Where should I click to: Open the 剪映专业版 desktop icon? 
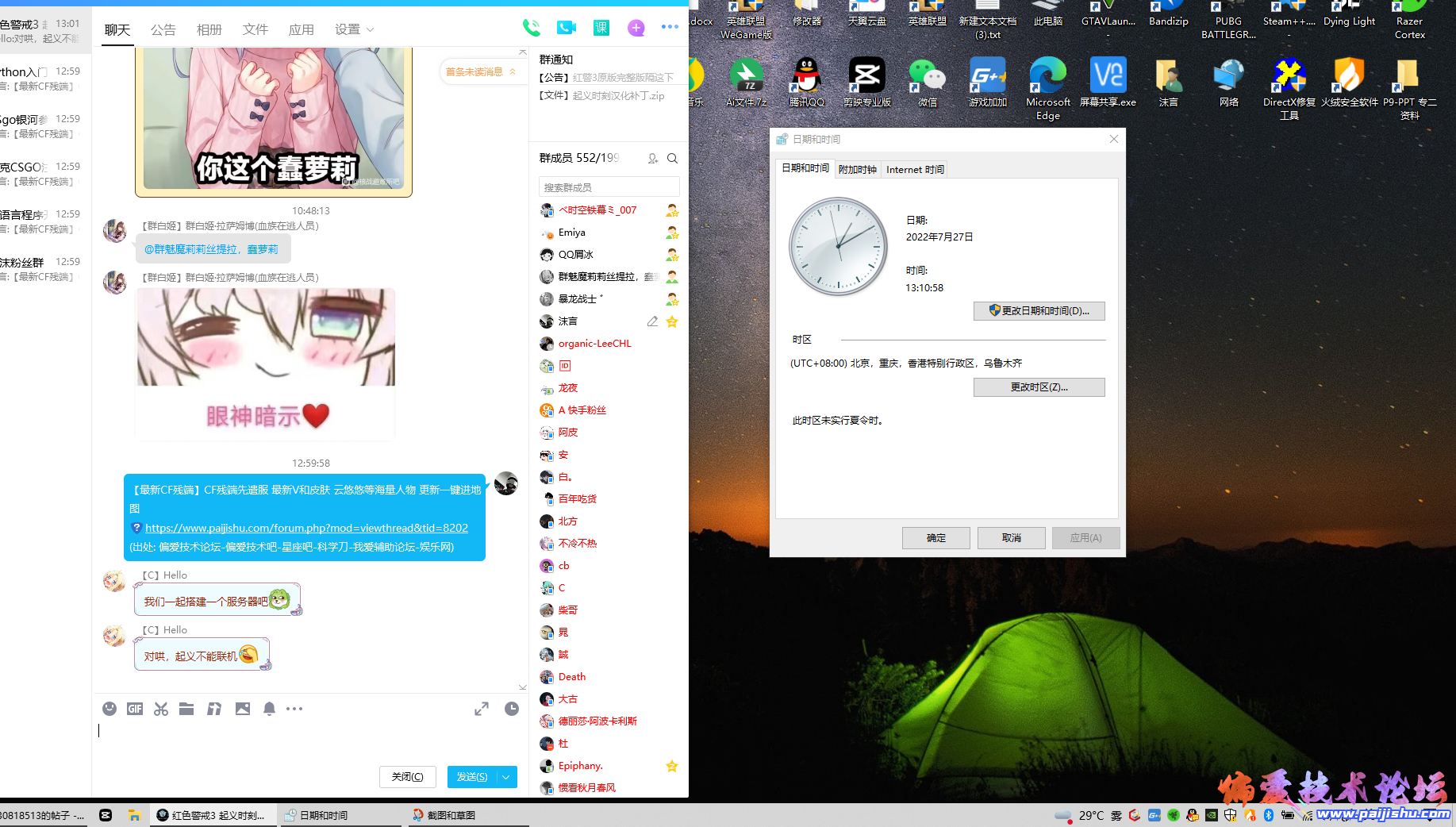pos(867,82)
